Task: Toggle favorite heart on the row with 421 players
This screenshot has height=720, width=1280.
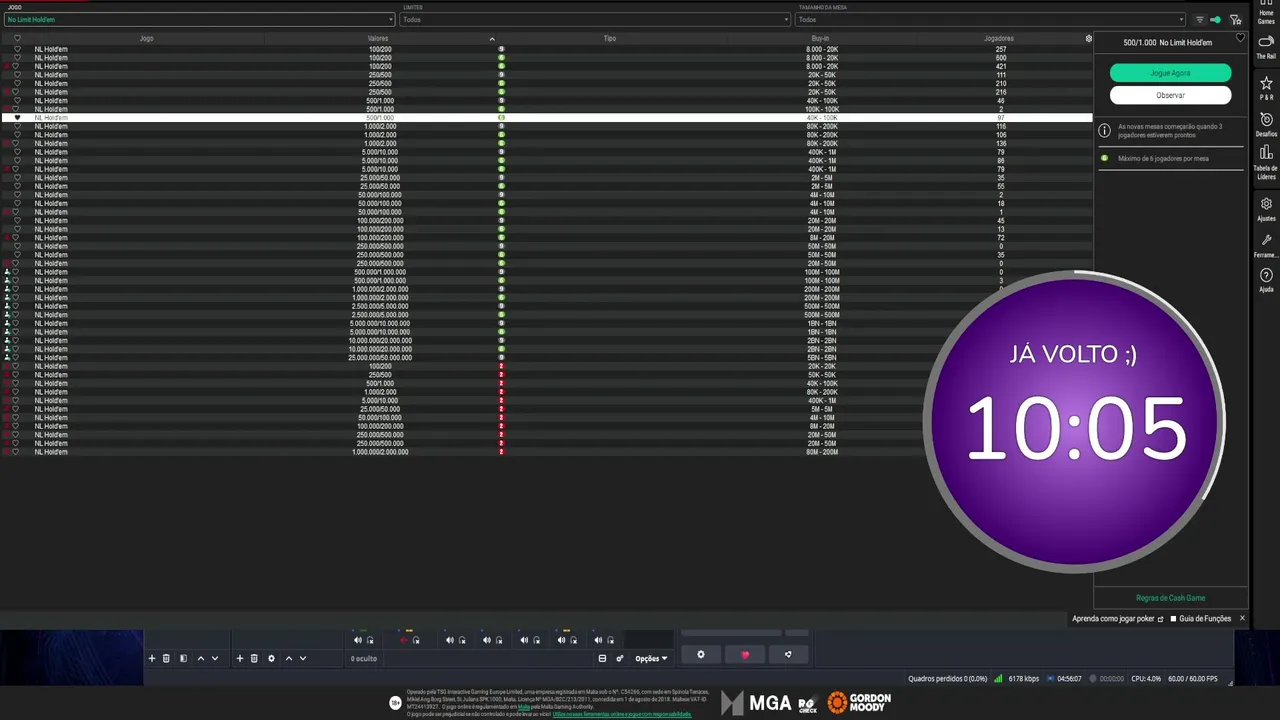Action: [16, 66]
